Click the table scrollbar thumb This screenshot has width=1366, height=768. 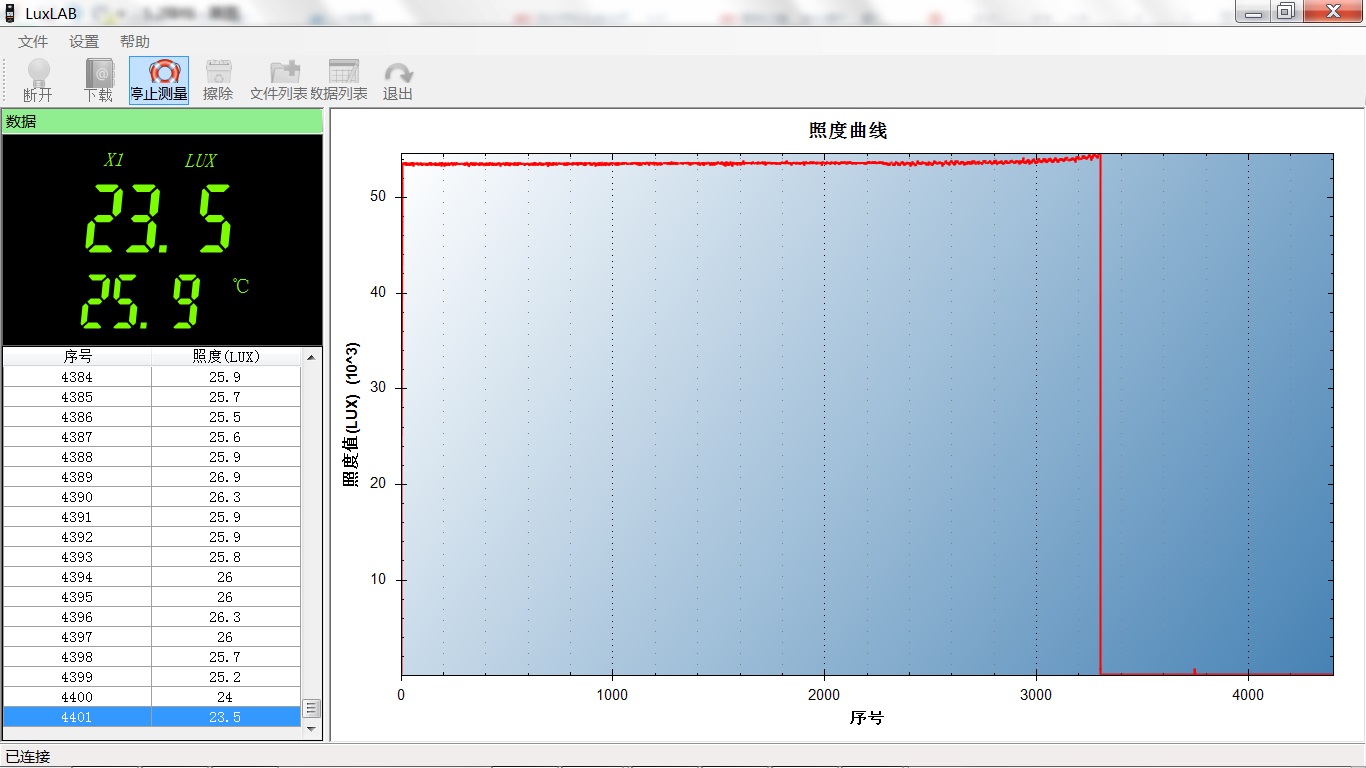[311, 708]
